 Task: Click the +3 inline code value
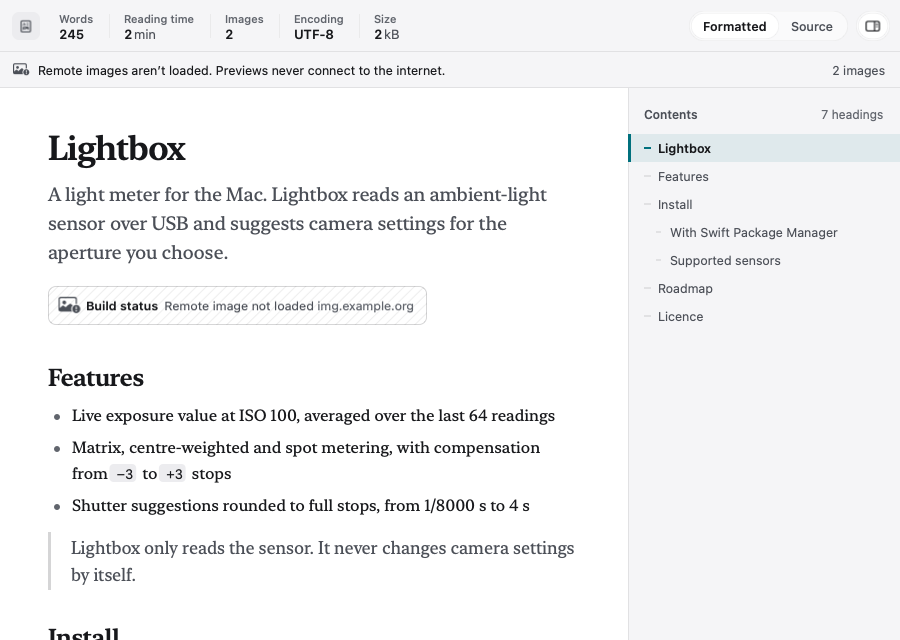coord(174,474)
